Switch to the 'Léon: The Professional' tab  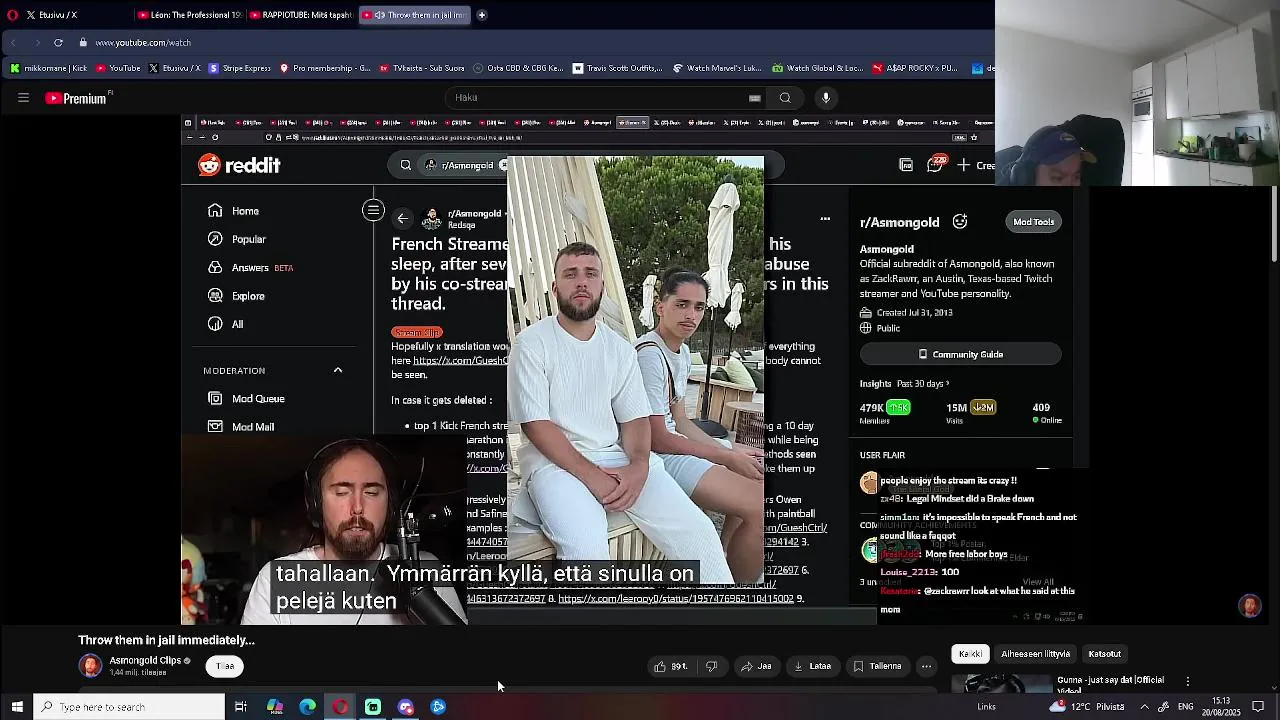click(188, 15)
